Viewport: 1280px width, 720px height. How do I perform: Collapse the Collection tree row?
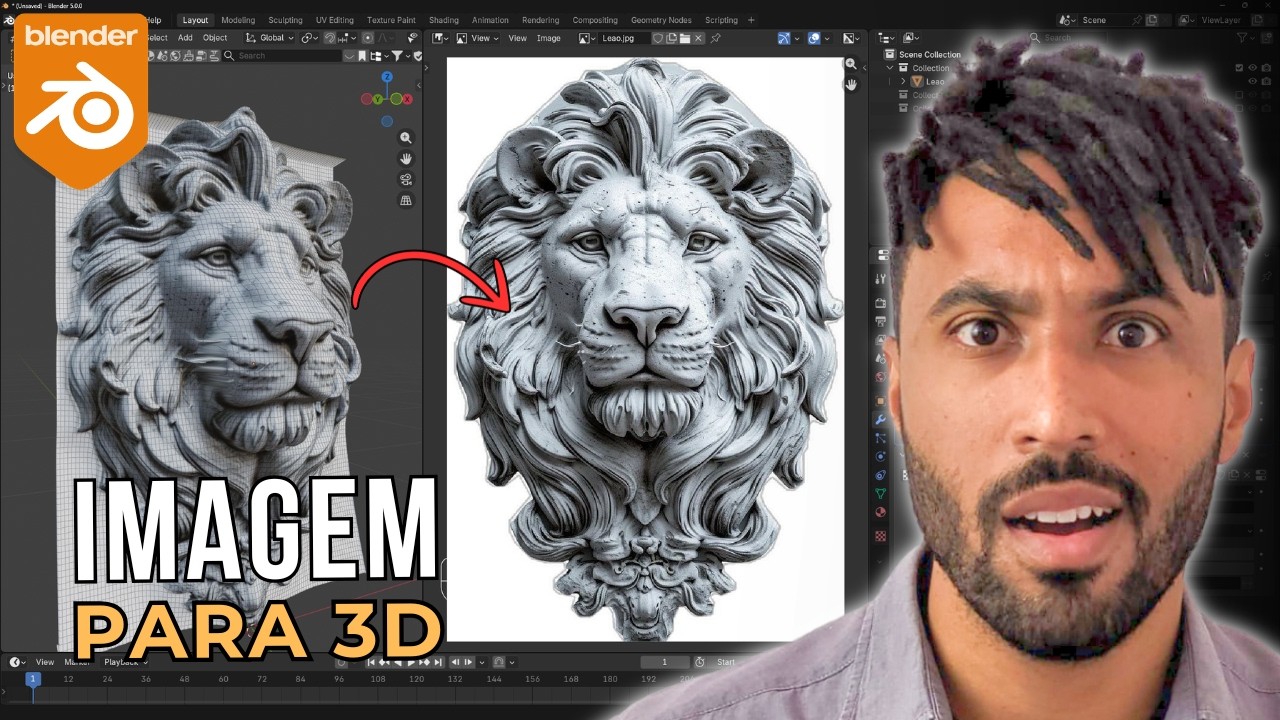[x=890, y=68]
